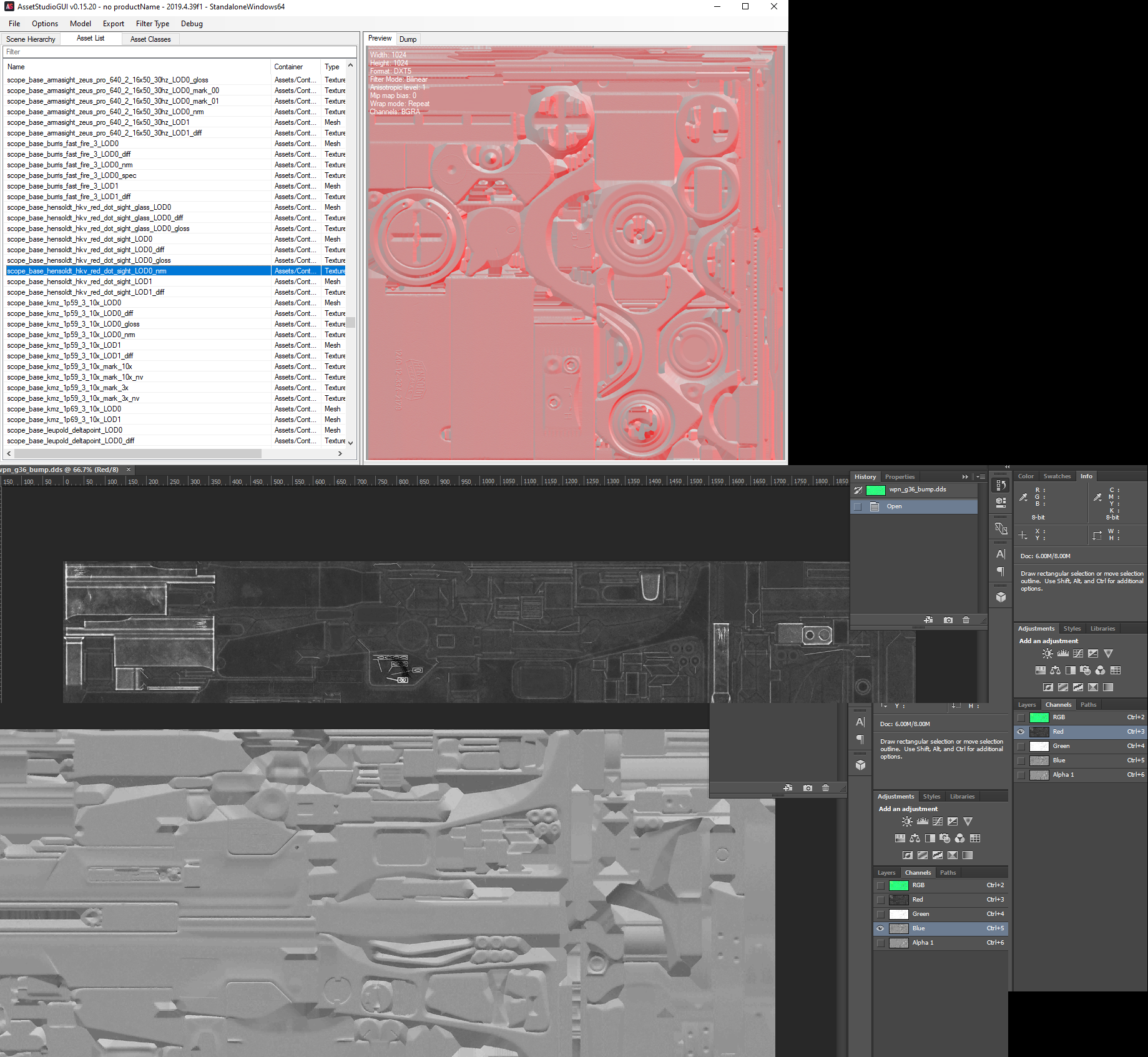Add Channel Mixer adjustment in upper Adjustments panel
The width and height of the screenshot is (1148, 1057).
[1101, 671]
